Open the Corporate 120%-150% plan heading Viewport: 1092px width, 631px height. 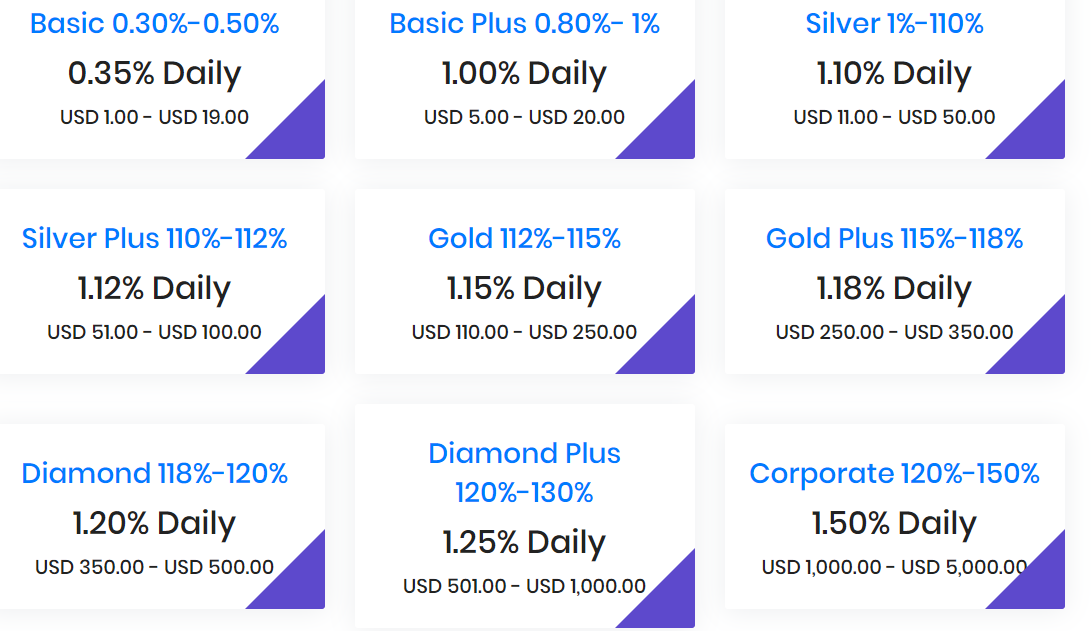coord(894,474)
